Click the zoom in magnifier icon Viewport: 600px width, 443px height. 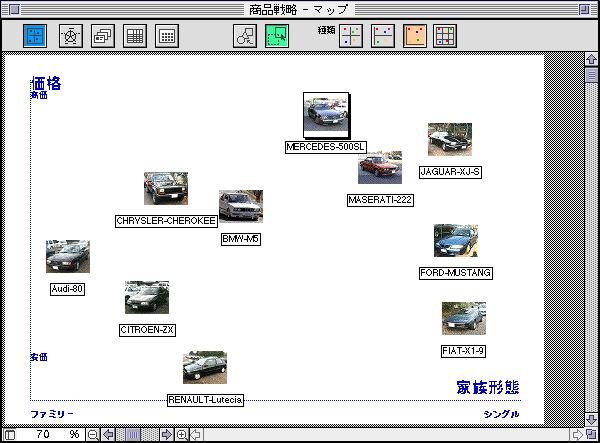[x=182, y=435]
